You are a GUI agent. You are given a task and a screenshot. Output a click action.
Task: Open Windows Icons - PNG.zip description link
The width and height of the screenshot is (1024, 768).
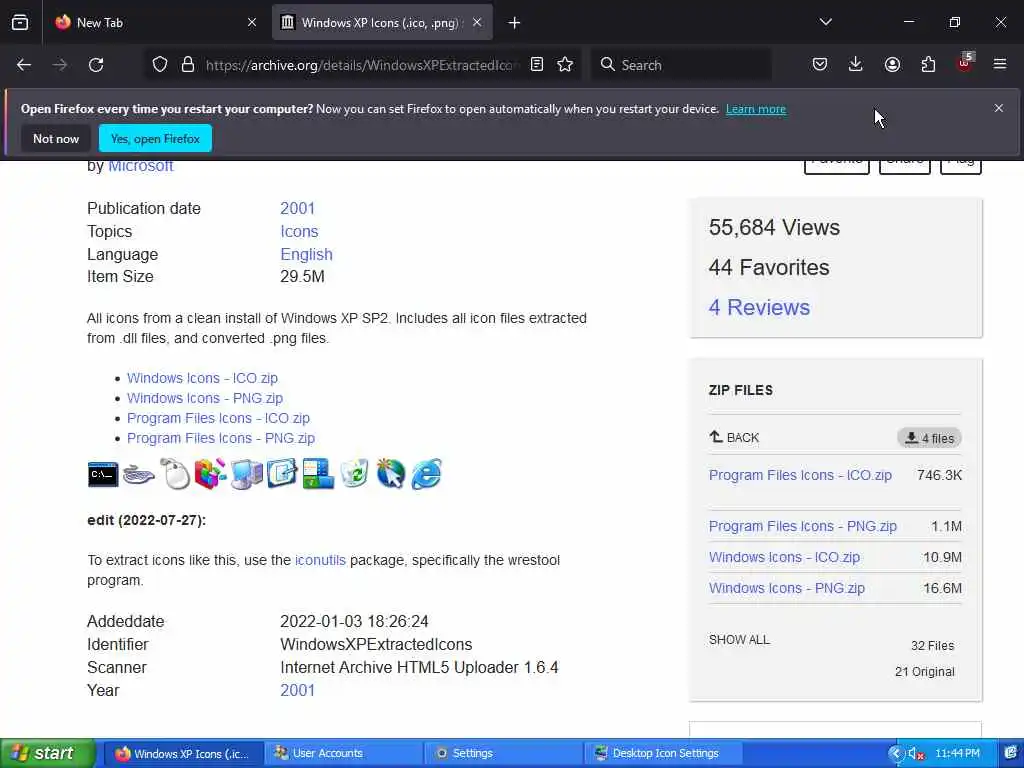pyautogui.click(x=205, y=398)
